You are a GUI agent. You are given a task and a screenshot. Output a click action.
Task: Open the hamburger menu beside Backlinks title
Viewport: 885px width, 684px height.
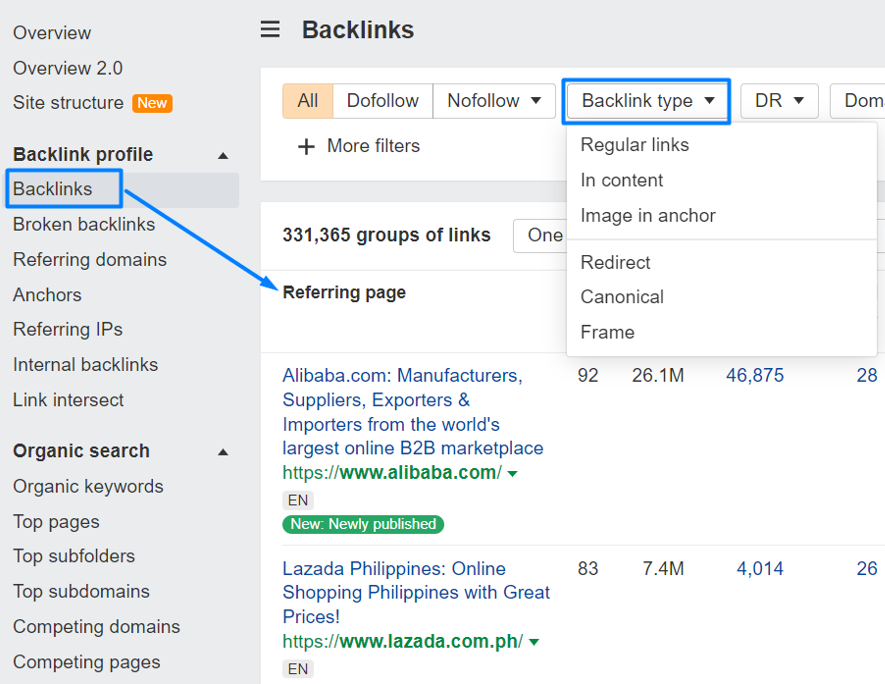click(270, 30)
